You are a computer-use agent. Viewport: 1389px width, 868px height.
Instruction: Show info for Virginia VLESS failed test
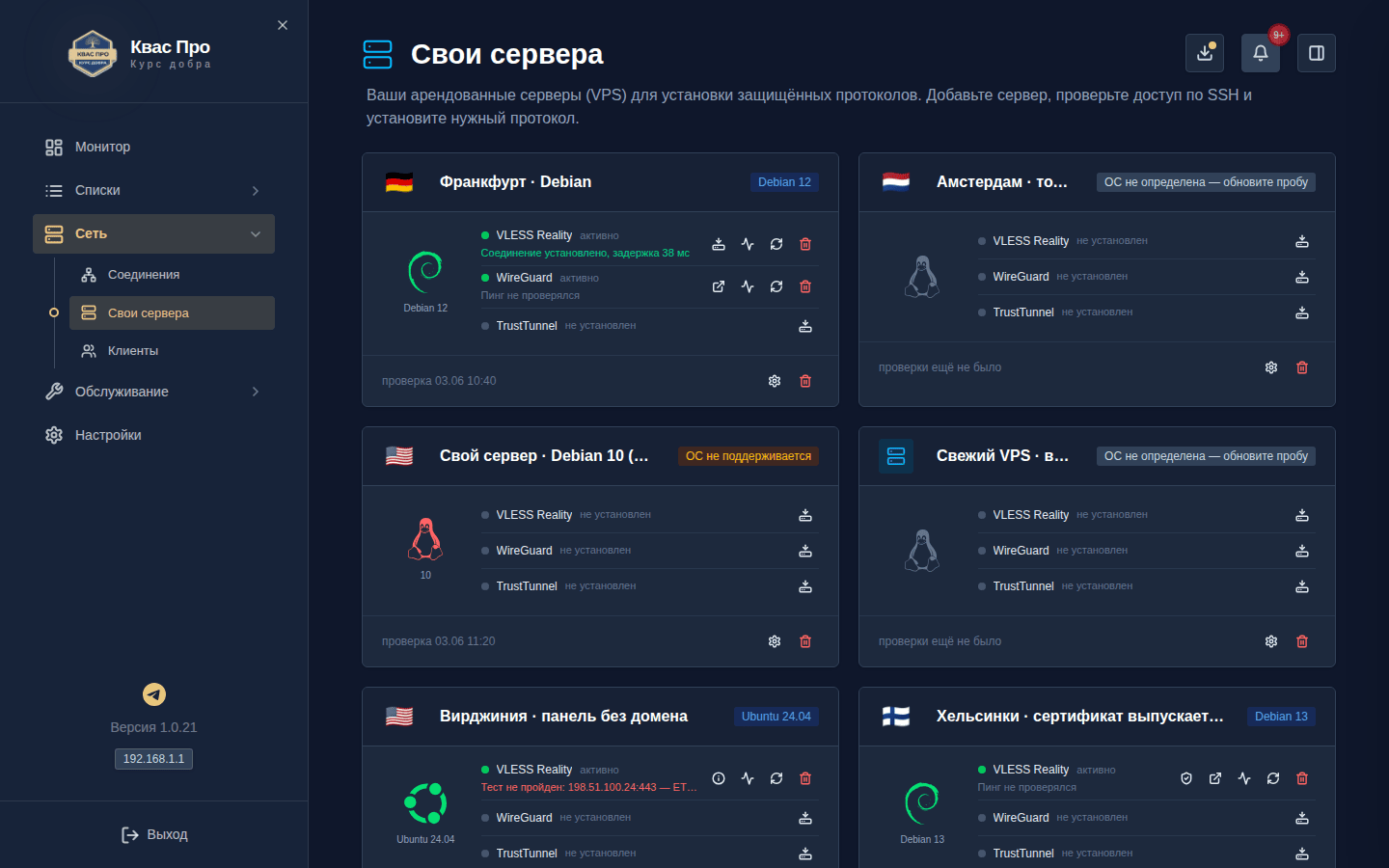(x=719, y=778)
